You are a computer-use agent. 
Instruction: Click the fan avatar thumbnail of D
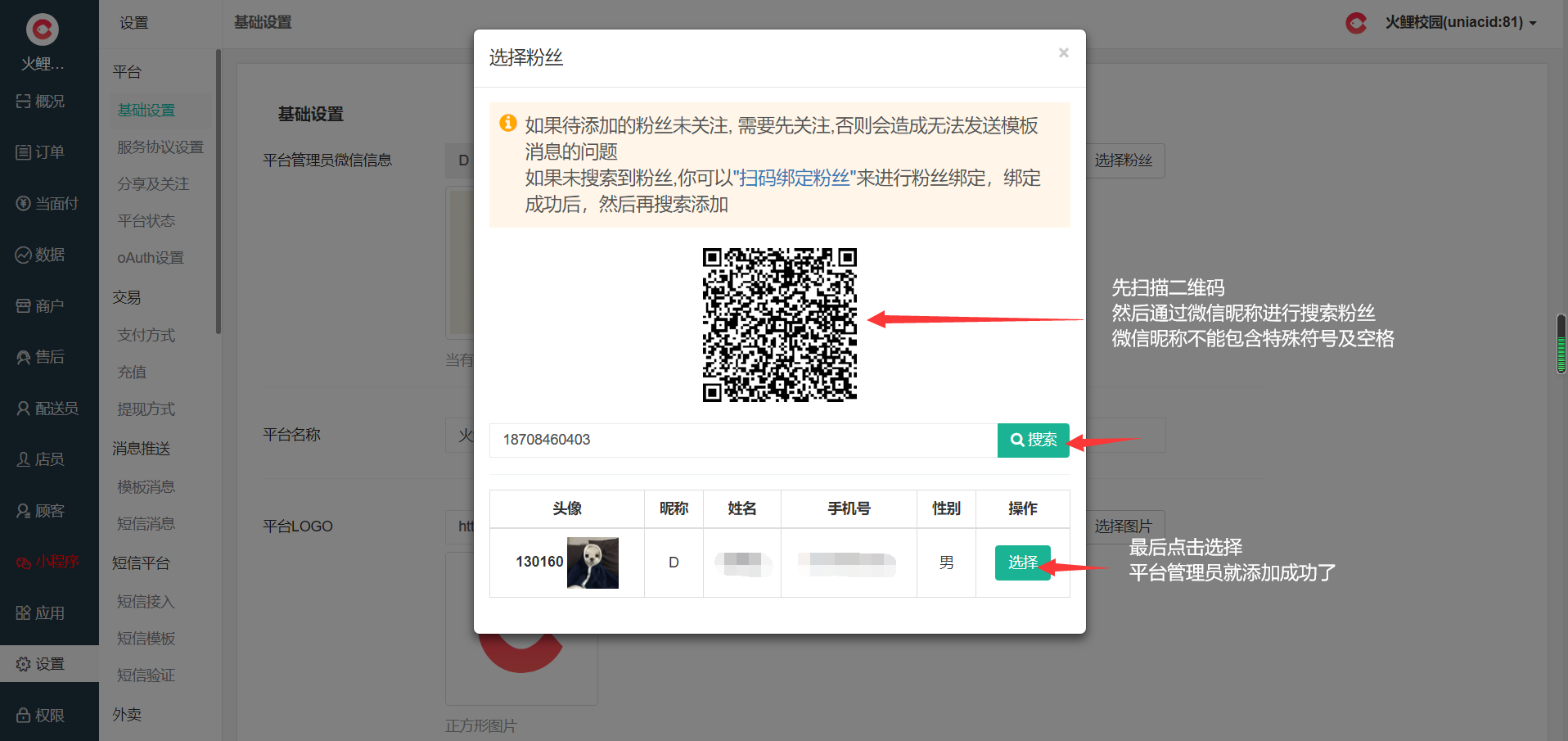pos(593,563)
